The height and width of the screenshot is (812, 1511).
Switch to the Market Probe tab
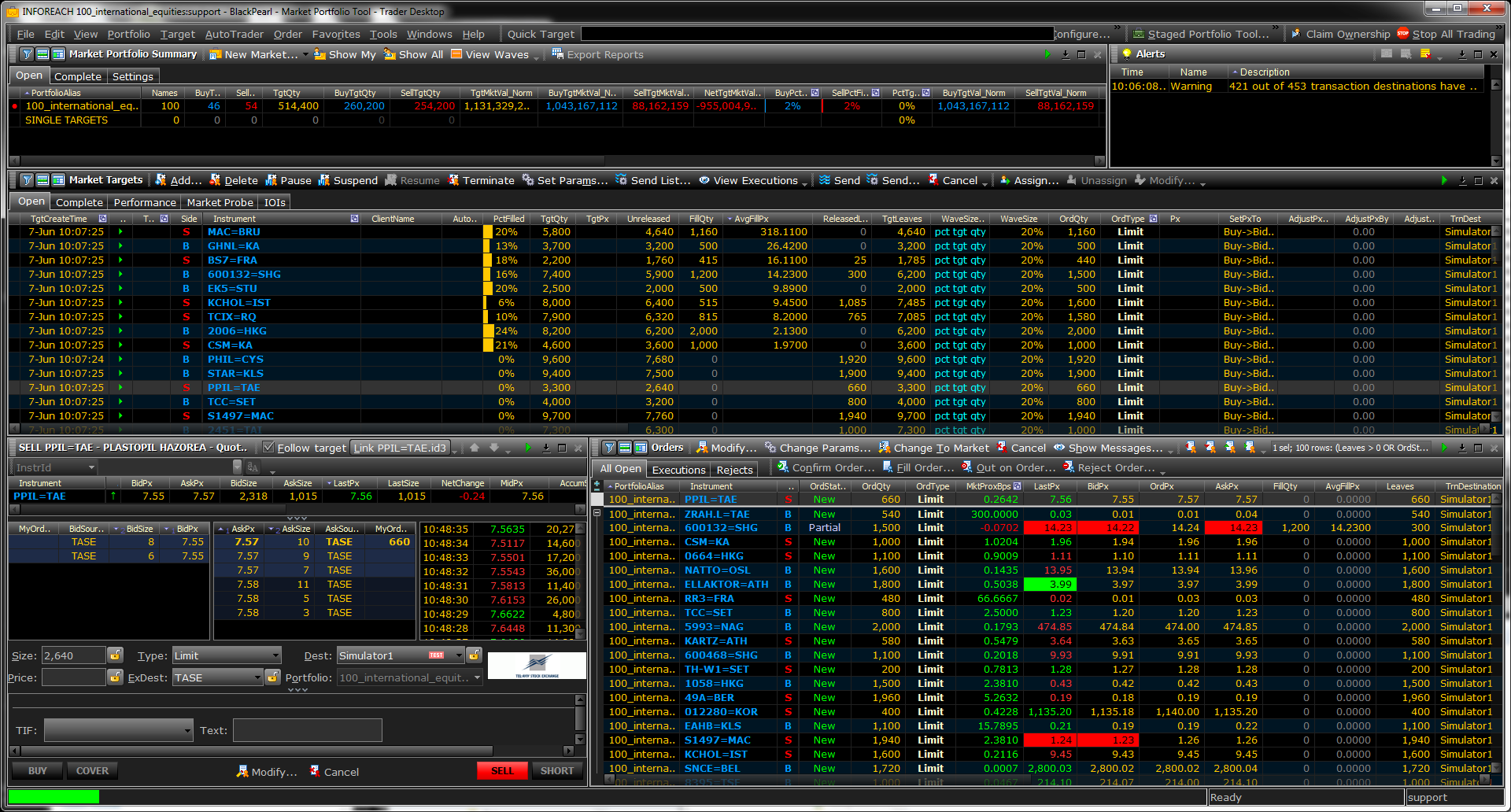tap(220, 202)
